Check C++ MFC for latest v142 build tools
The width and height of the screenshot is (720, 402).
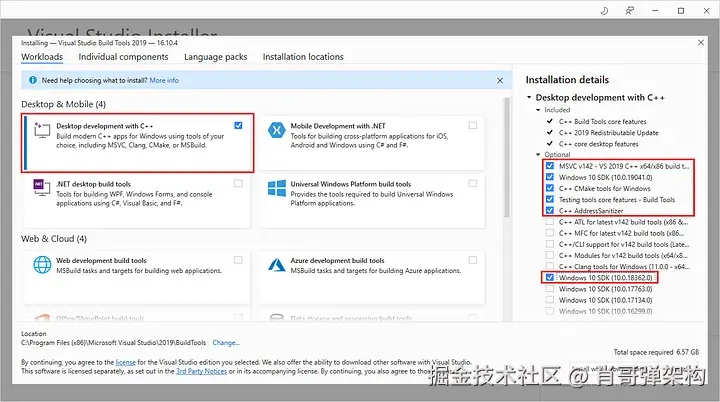[550, 233]
